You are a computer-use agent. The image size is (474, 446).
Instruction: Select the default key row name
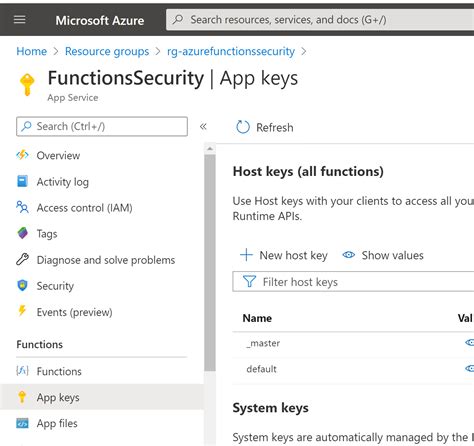(261, 369)
